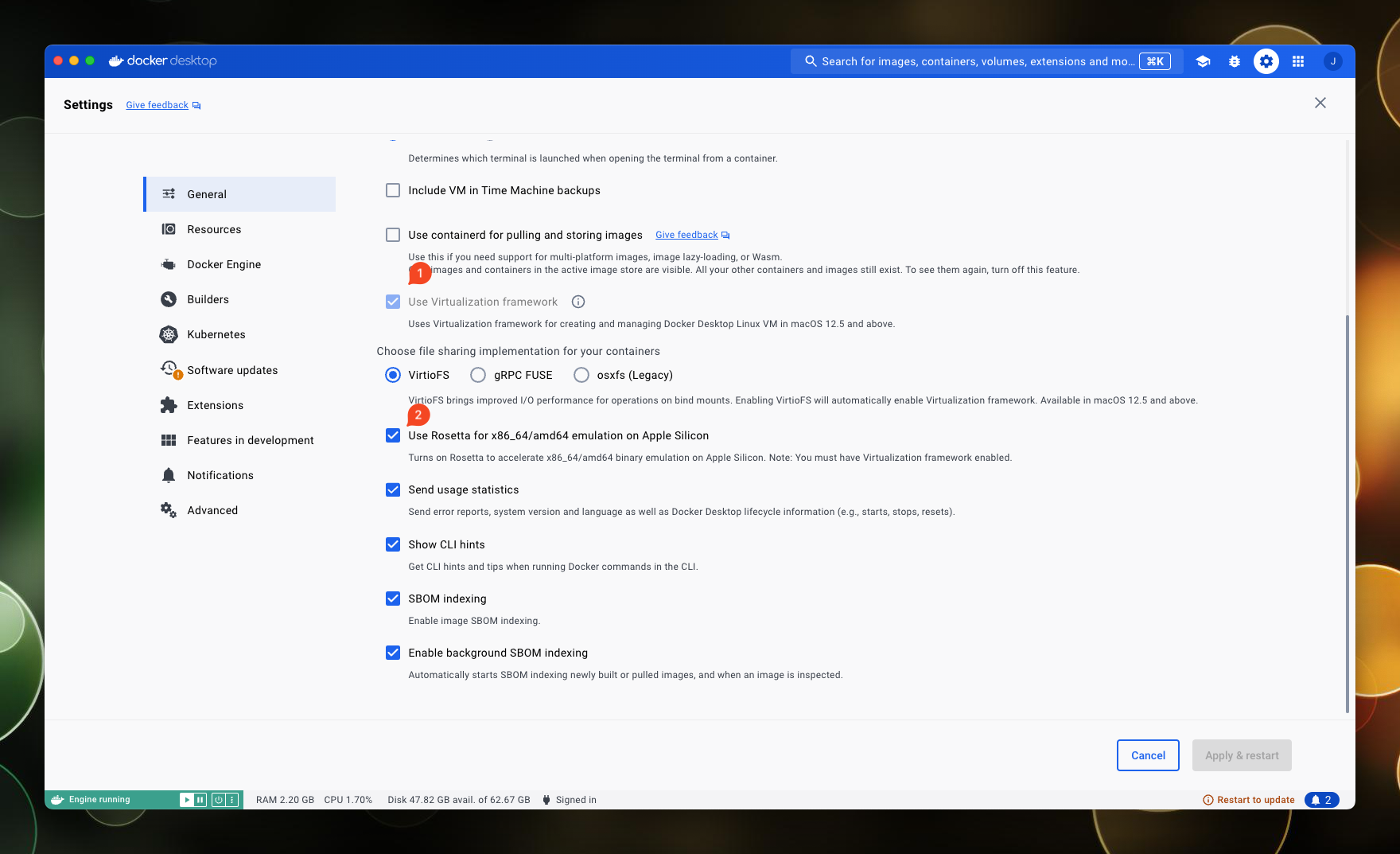Click the Notifications bell sidebar icon
The image size is (1400, 854).
(169, 475)
